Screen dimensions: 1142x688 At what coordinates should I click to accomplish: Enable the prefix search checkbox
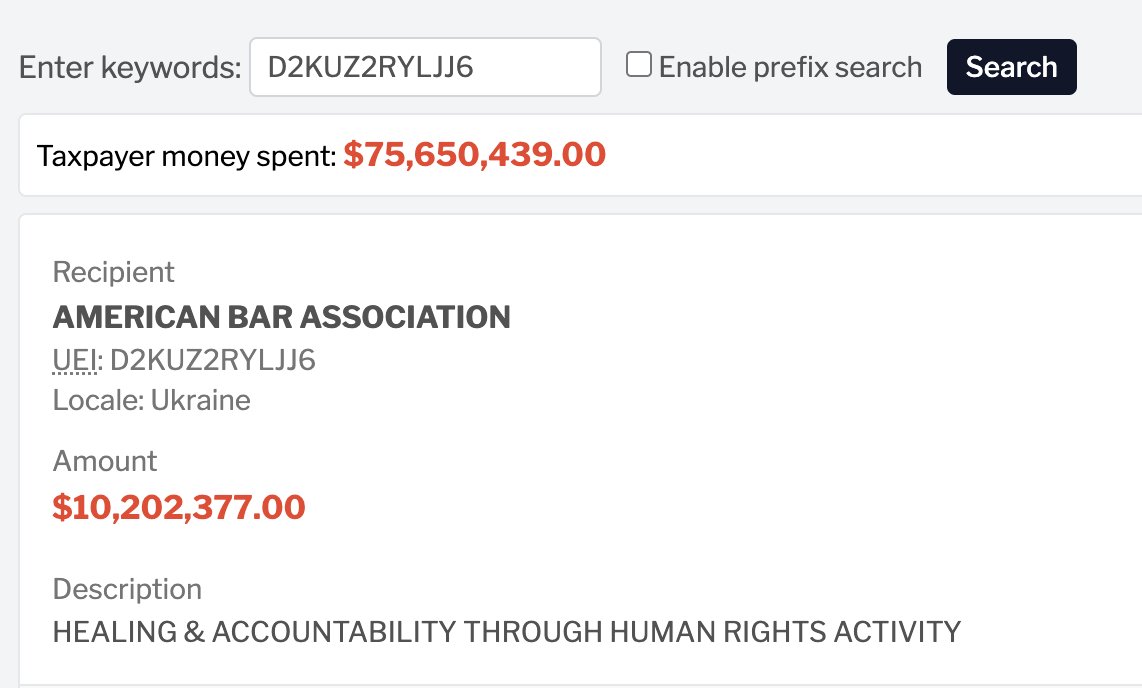(x=639, y=66)
